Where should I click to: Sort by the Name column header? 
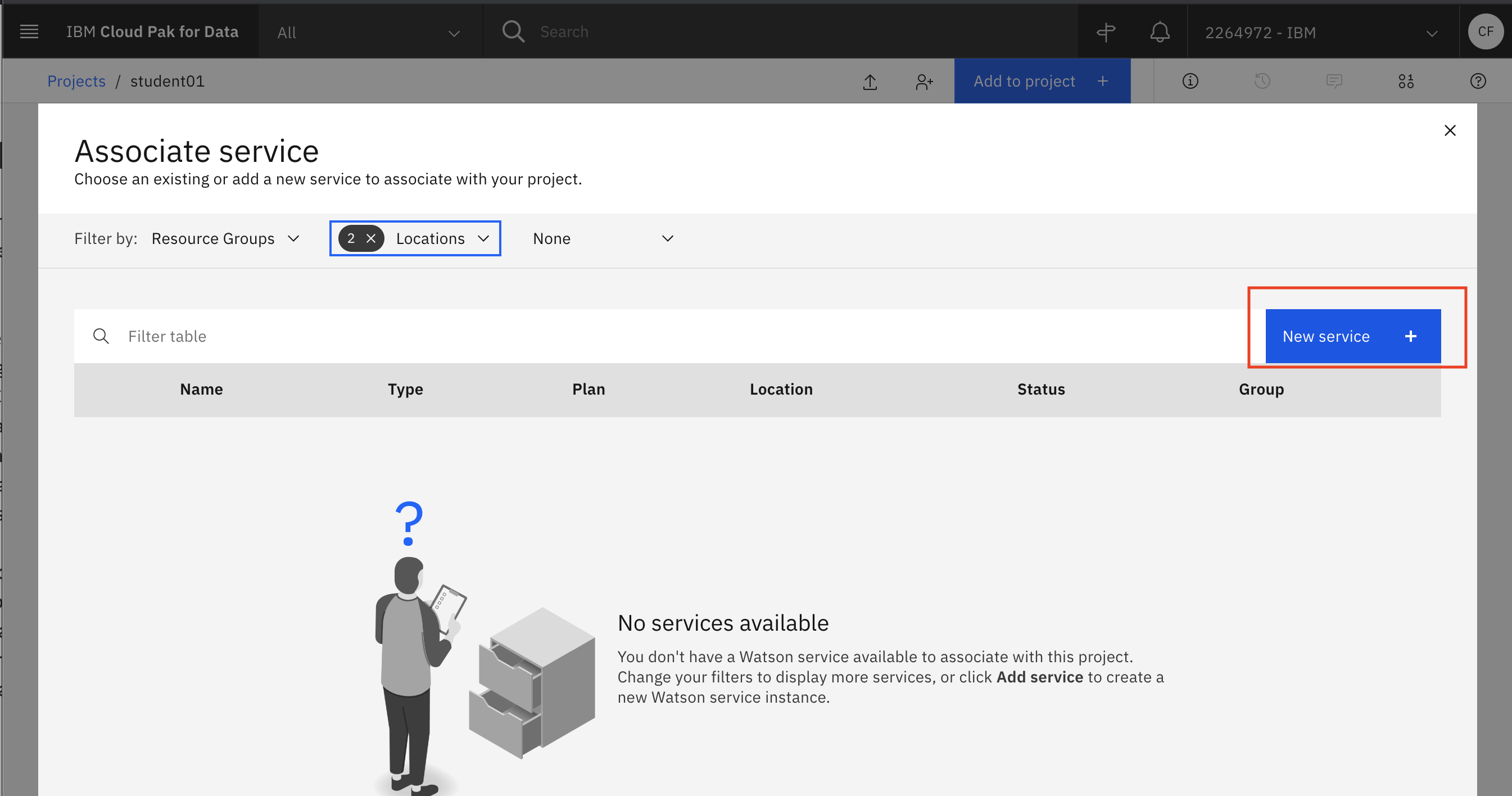201,389
